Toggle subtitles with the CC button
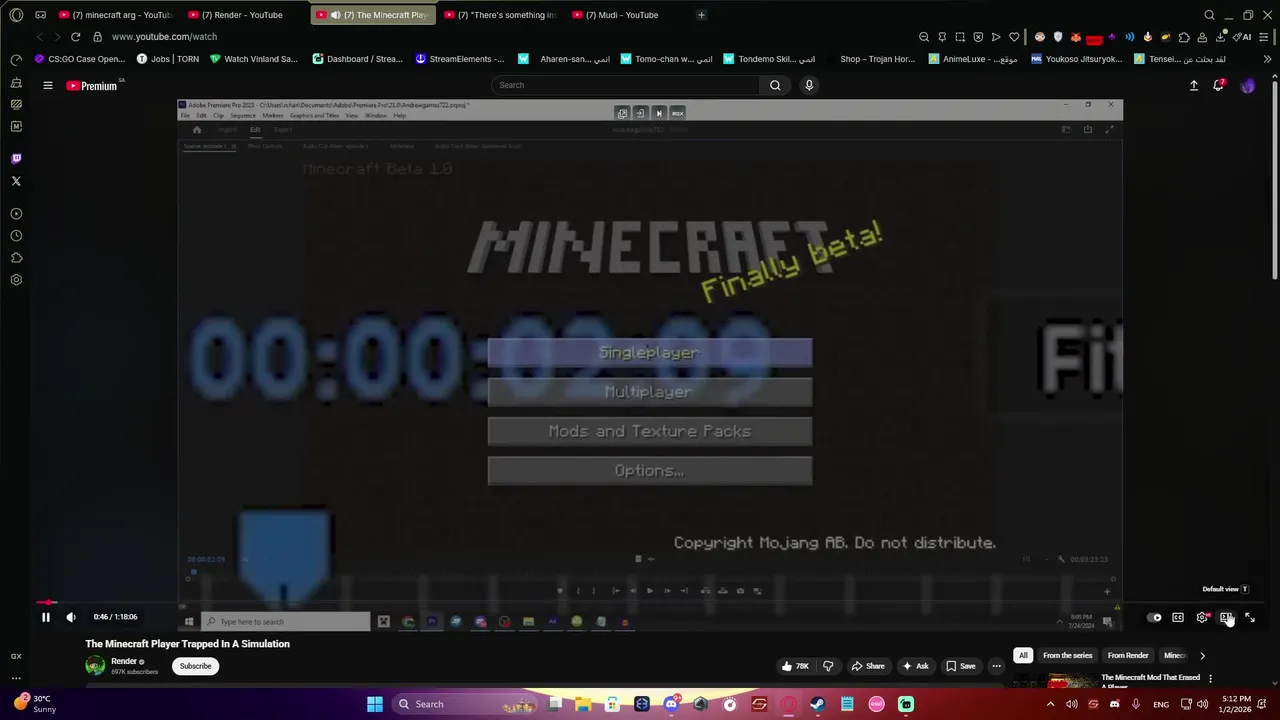The image size is (1280, 720). tap(1178, 617)
